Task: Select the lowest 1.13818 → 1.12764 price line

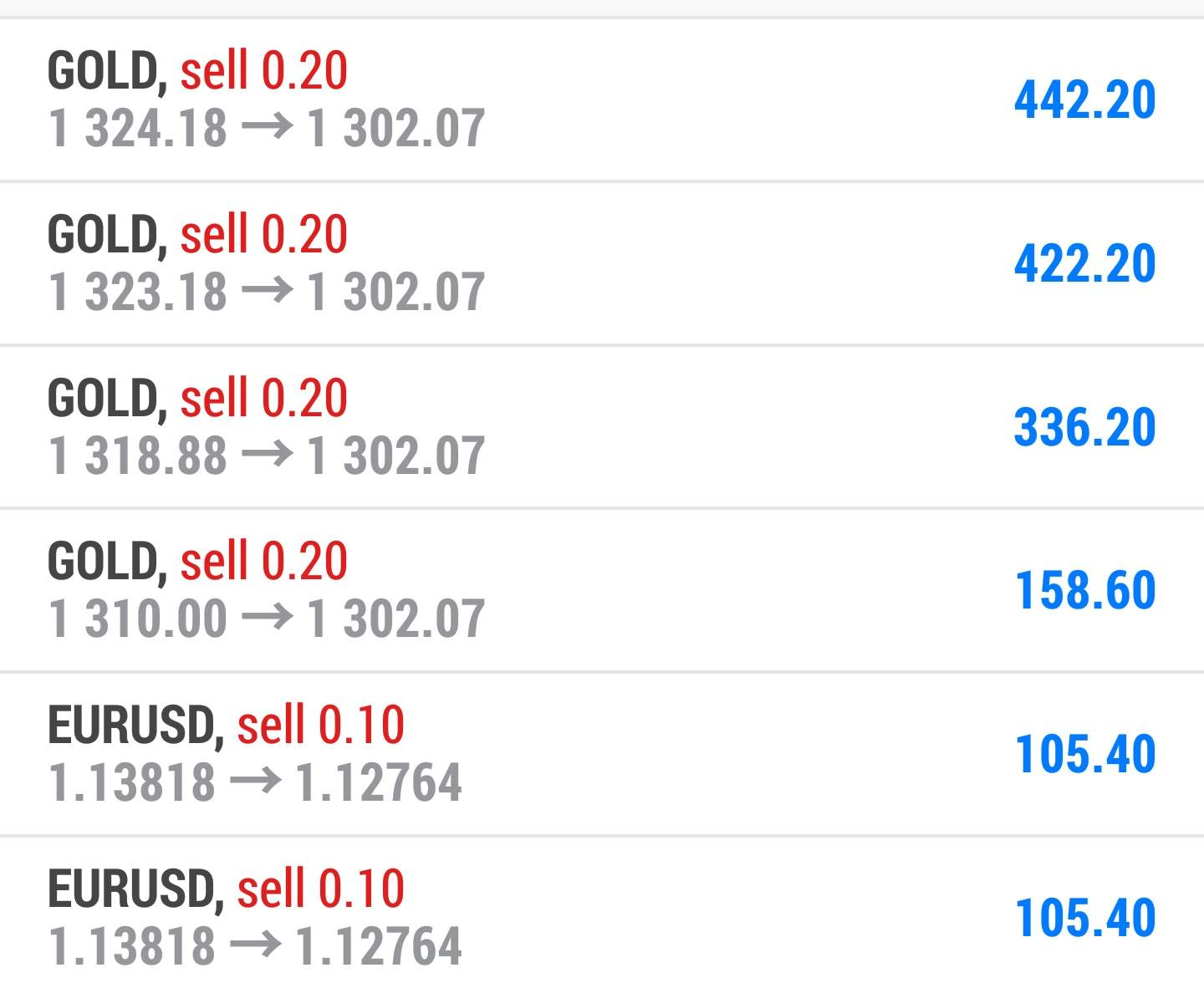Action: [255, 946]
